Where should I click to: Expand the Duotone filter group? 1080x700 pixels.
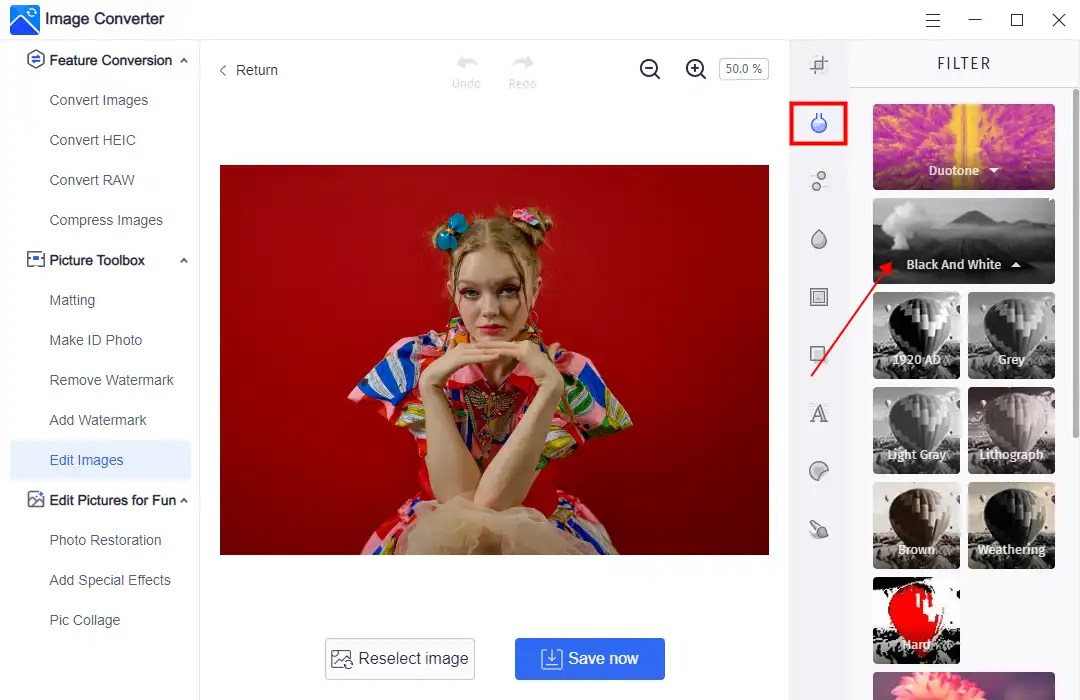coord(964,147)
